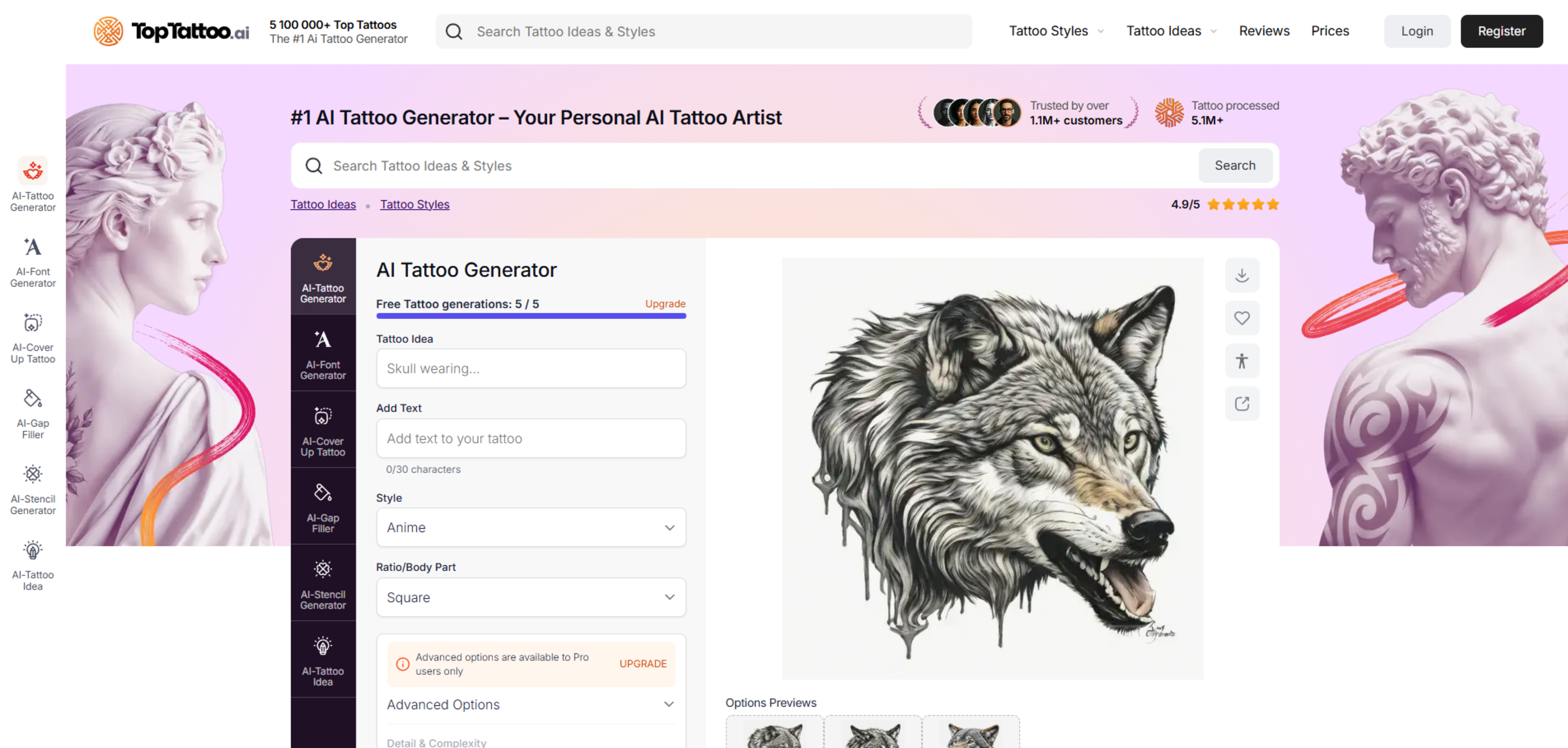The height and width of the screenshot is (748, 1568).
Task: Click the "5 100 000+ Top Tattoos" header text
Action: tap(333, 25)
